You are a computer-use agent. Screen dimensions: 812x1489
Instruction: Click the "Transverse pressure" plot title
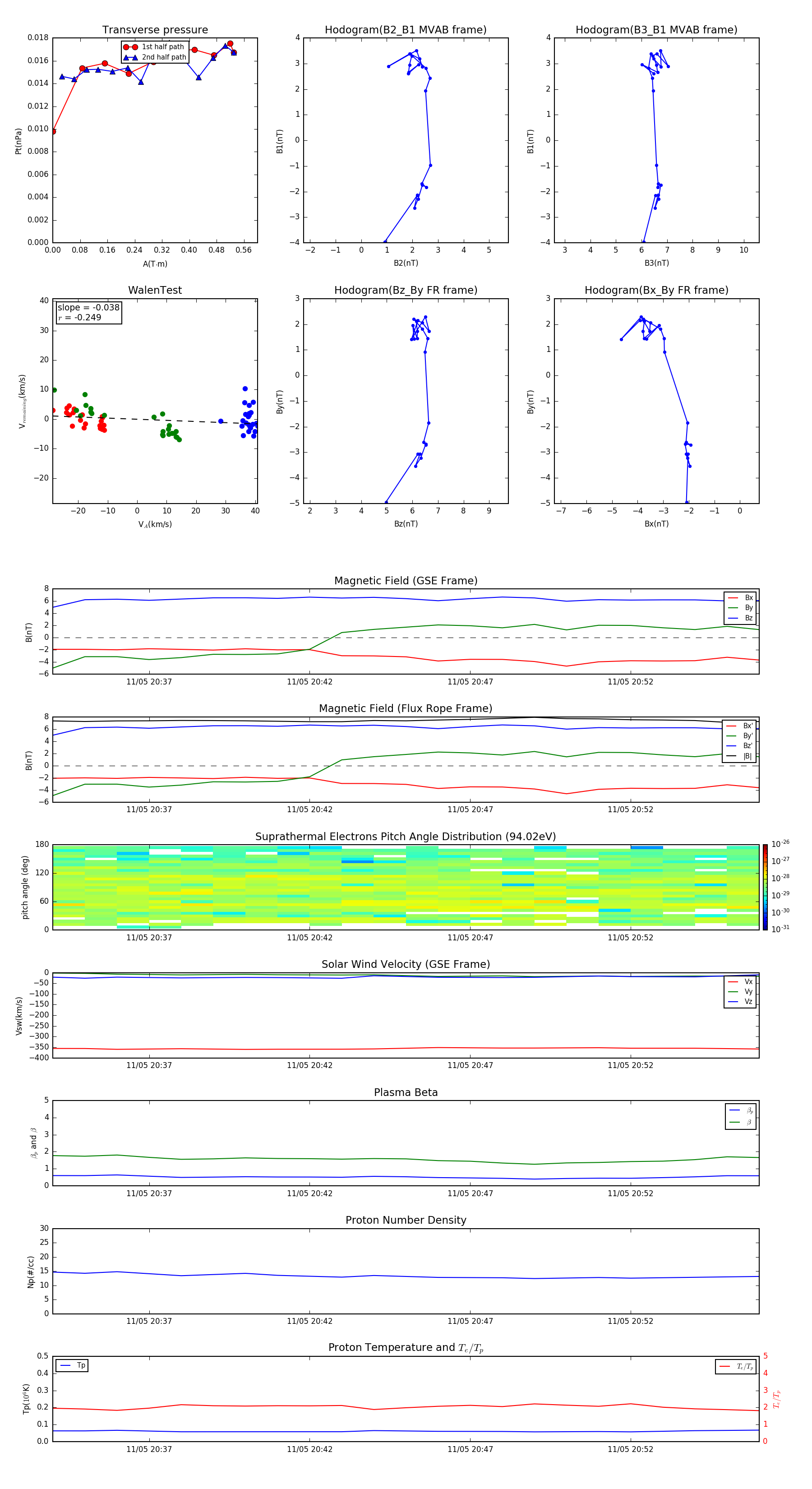click(x=155, y=30)
